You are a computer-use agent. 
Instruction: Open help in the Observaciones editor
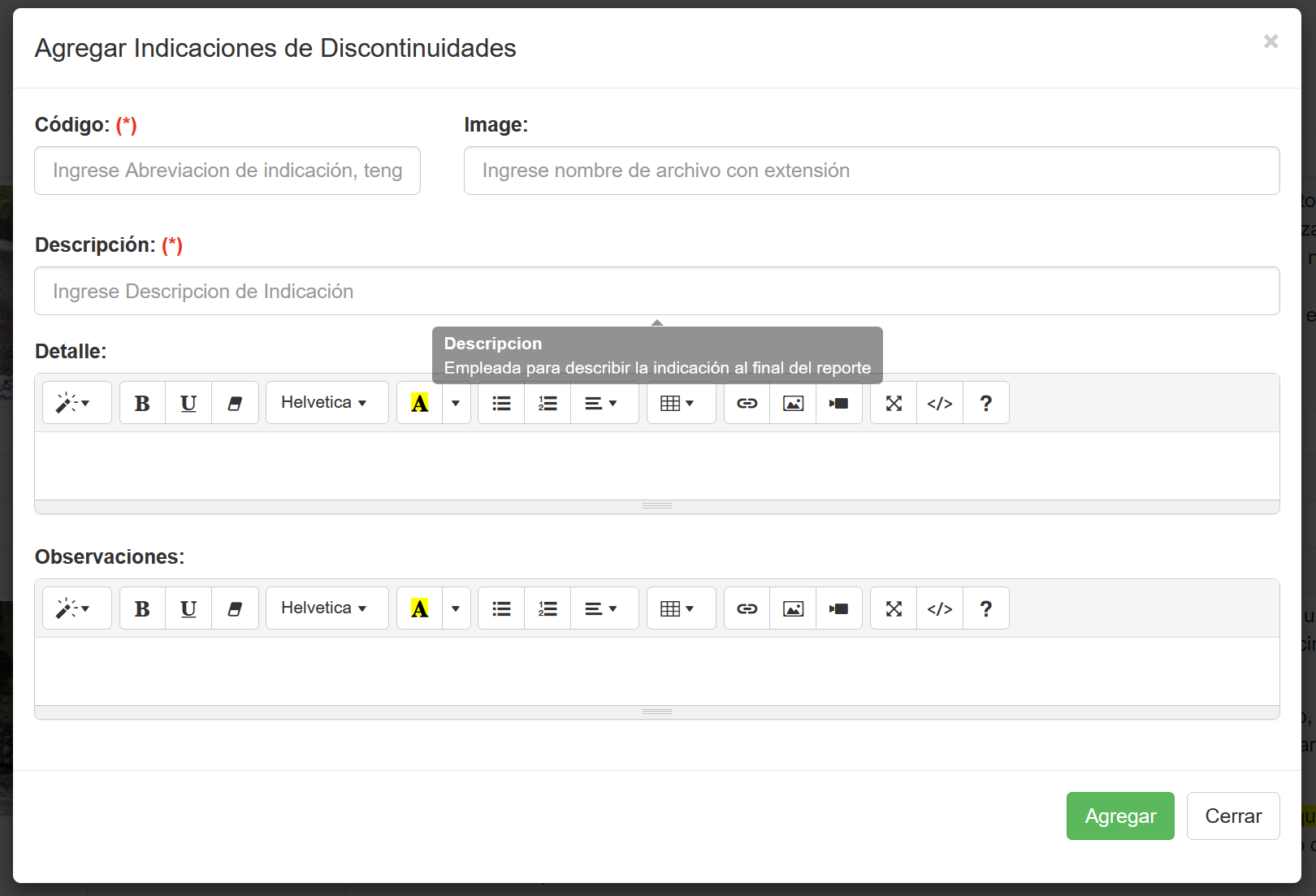coord(985,608)
